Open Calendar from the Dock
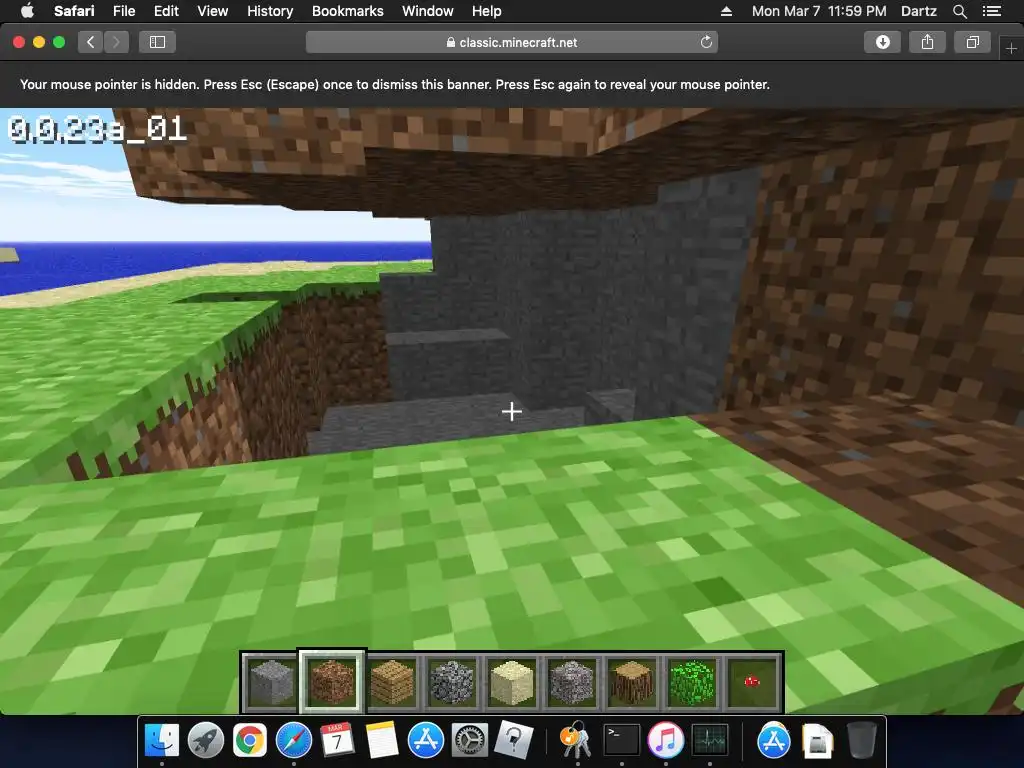Screen dimensions: 1024x768 tap(338, 741)
